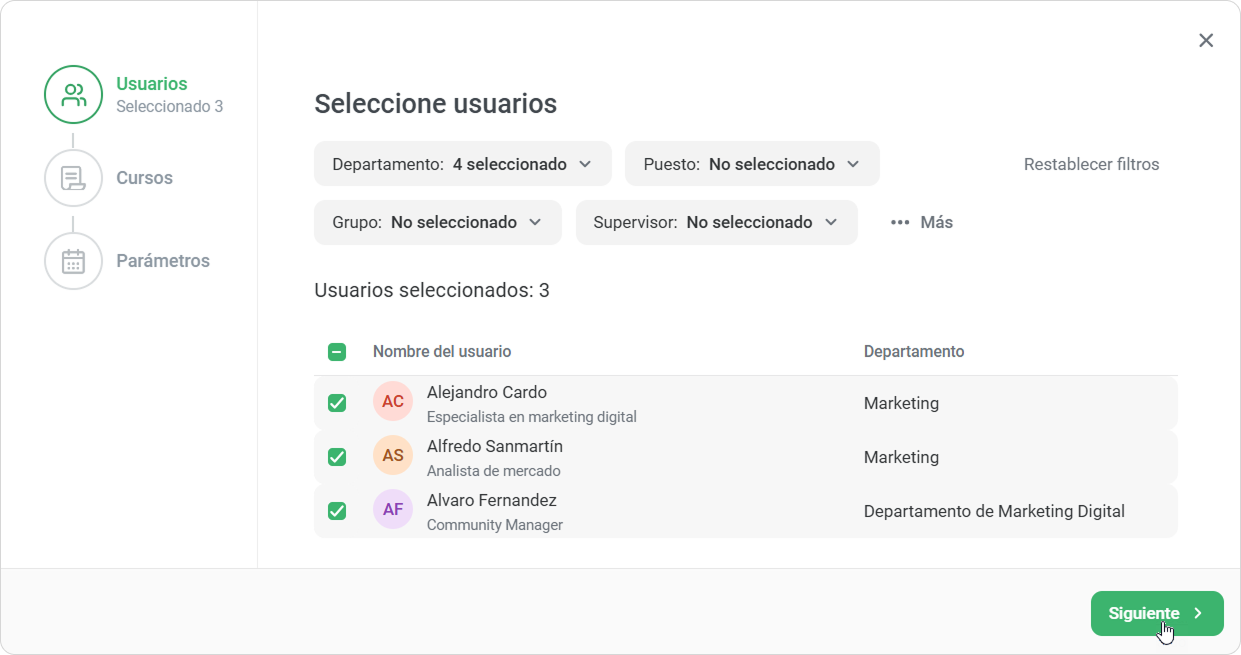
Task: Open the Más three-dots filter option
Action: coord(921,222)
